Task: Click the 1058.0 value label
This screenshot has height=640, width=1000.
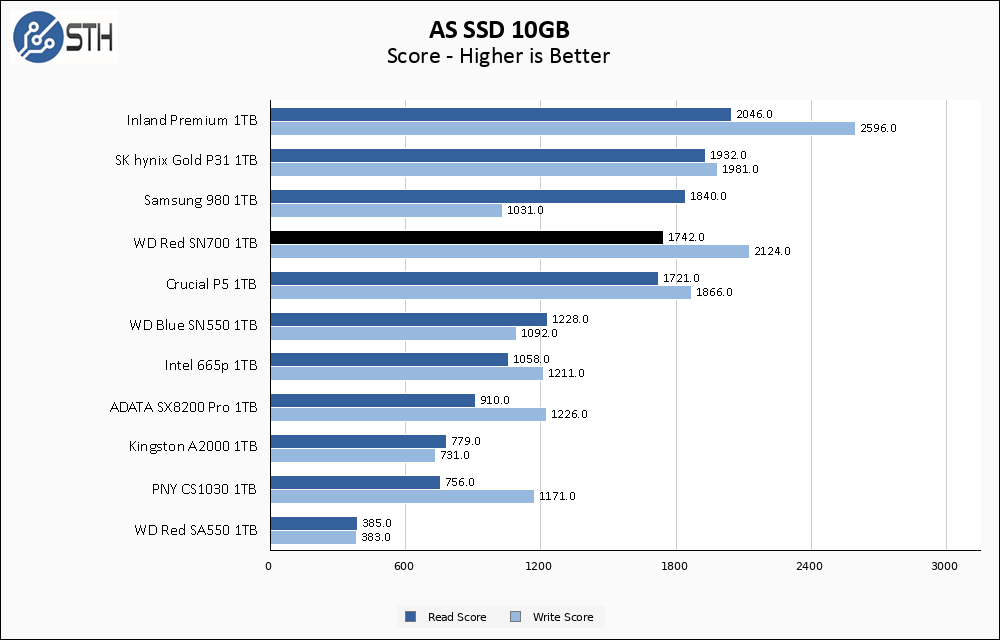Action: tap(531, 360)
